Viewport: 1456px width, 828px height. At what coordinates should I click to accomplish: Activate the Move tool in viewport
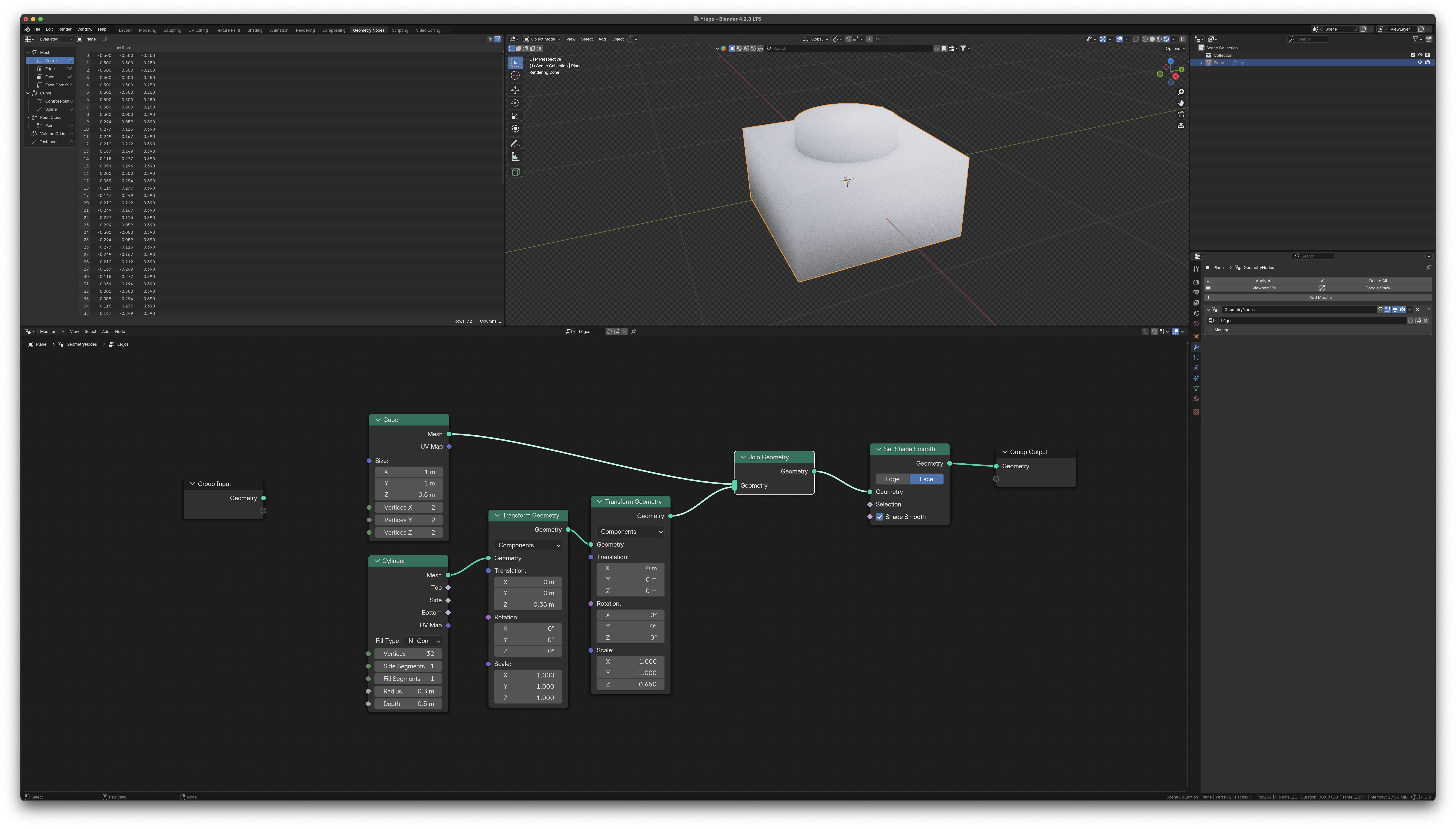(x=515, y=90)
